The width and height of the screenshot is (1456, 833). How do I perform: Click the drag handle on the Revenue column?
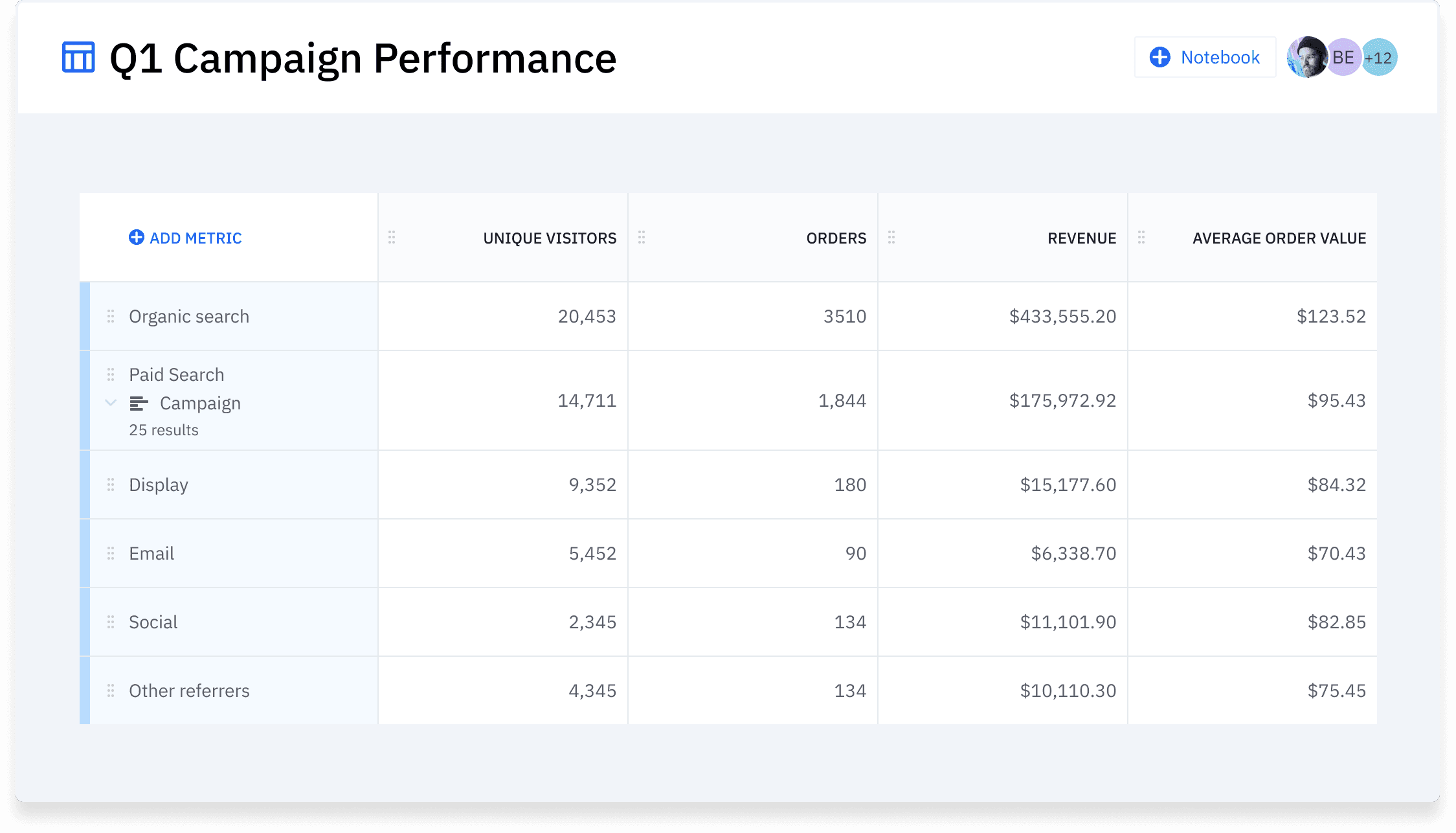coord(891,238)
